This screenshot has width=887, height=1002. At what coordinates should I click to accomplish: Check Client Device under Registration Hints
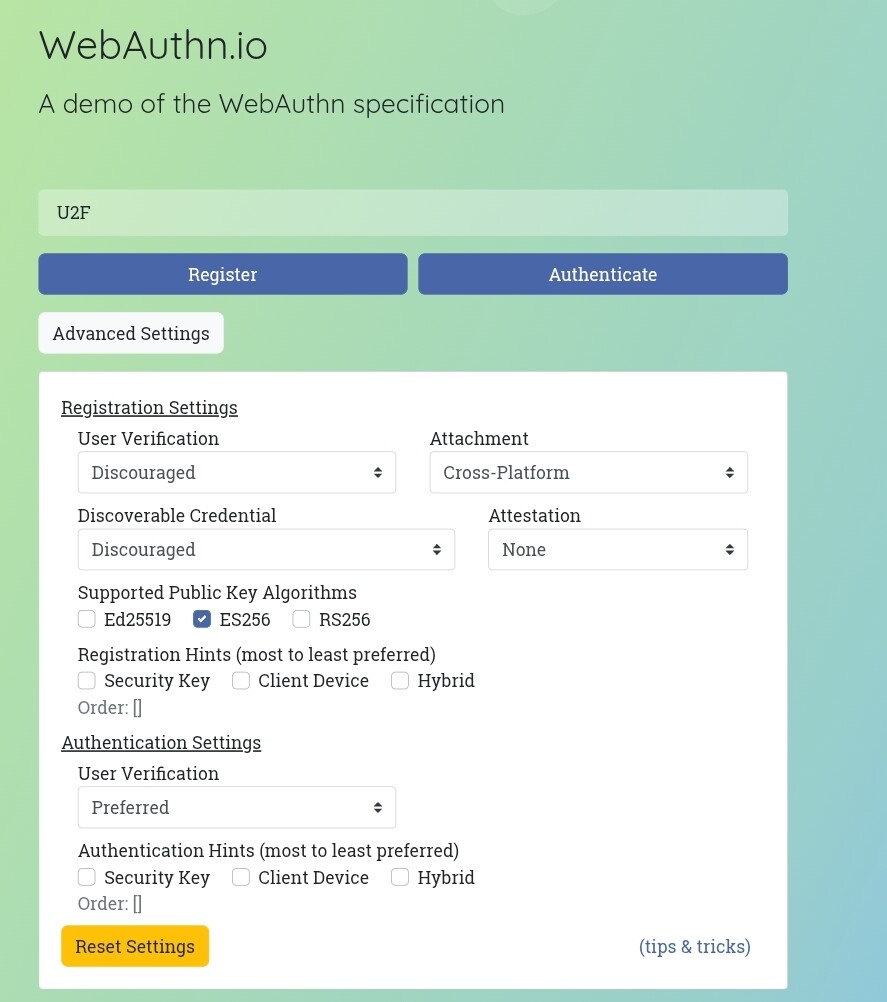[x=241, y=681]
